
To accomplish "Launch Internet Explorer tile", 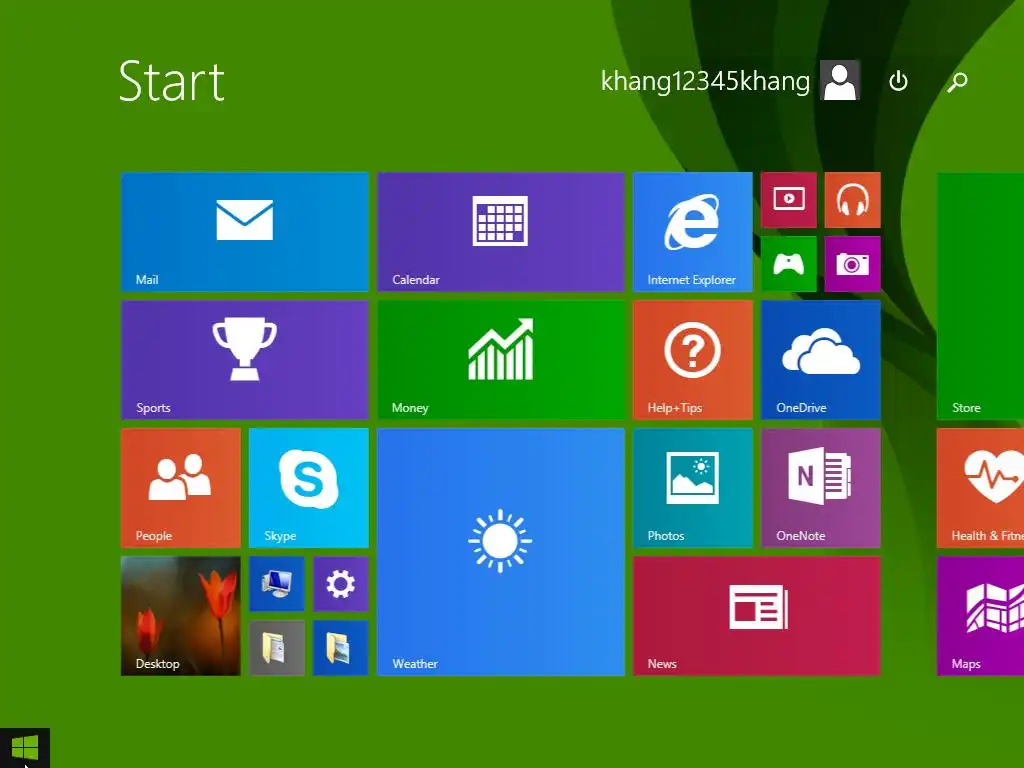I will click(x=692, y=232).
